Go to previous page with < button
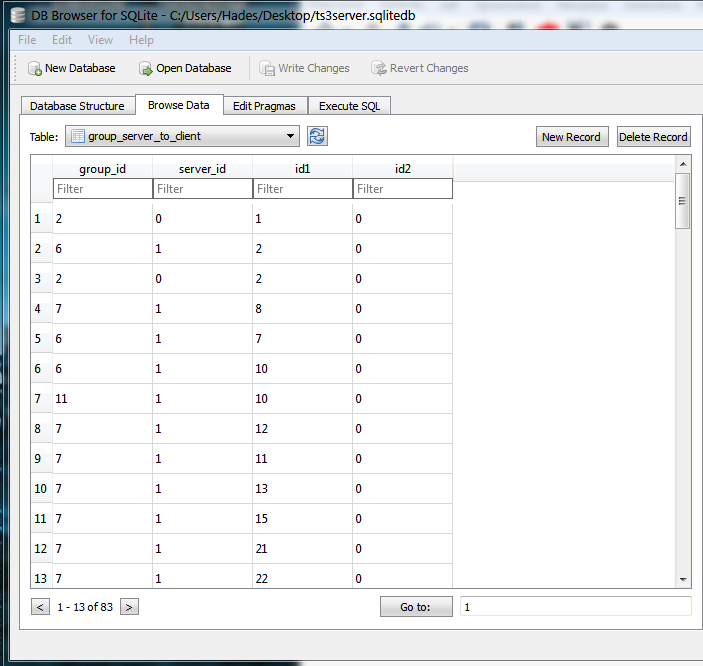Image resolution: width=703 pixels, height=666 pixels. pos(40,607)
